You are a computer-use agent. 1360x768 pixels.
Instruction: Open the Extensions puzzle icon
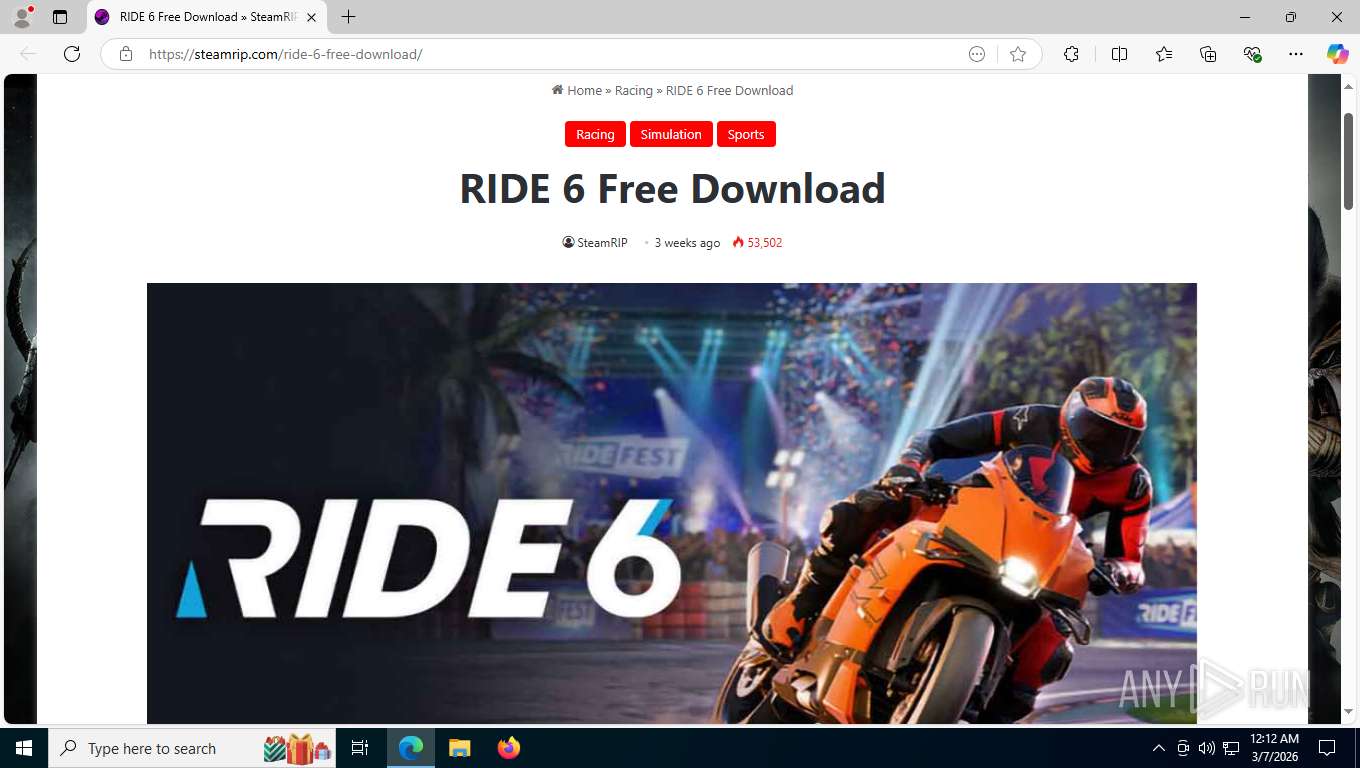click(1071, 54)
